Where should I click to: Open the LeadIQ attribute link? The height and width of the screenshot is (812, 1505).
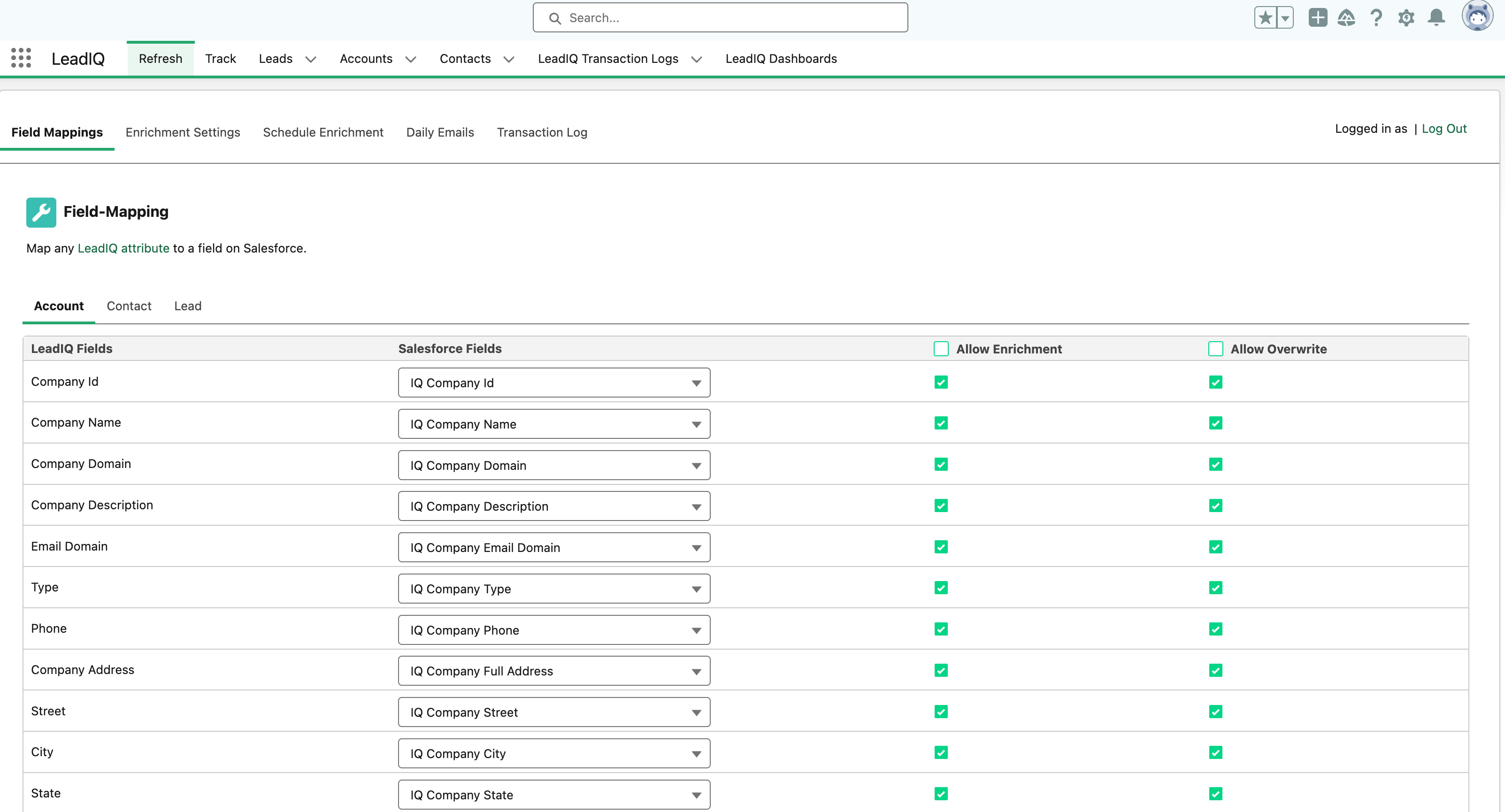(123, 248)
